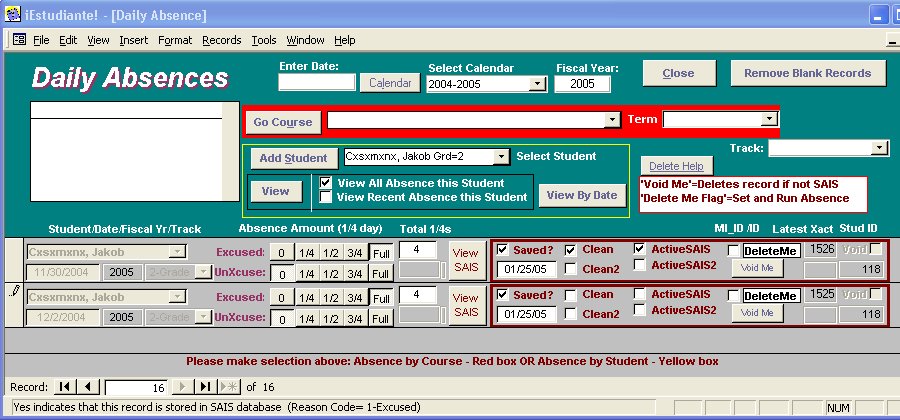The height and width of the screenshot is (420, 900).
Task: Open the Records menu
Action: tap(222, 40)
